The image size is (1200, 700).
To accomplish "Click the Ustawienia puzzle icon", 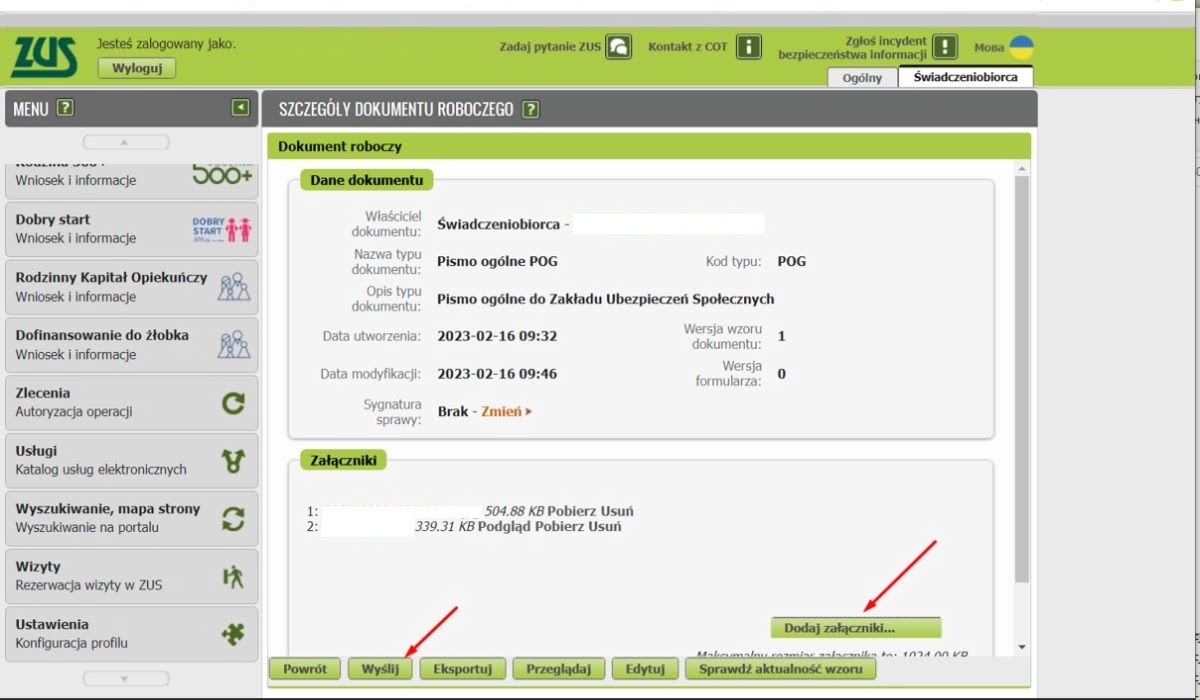I will [x=233, y=634].
